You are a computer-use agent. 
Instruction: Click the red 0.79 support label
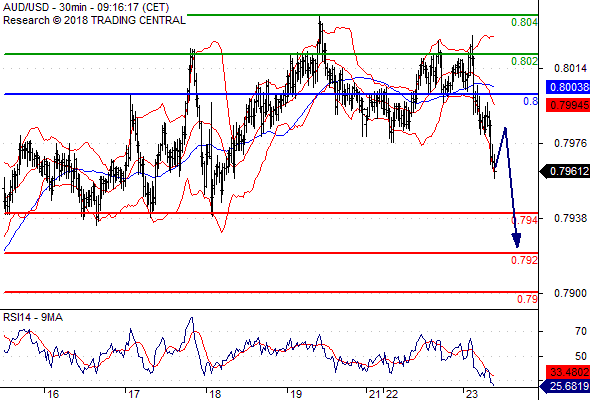click(527, 299)
